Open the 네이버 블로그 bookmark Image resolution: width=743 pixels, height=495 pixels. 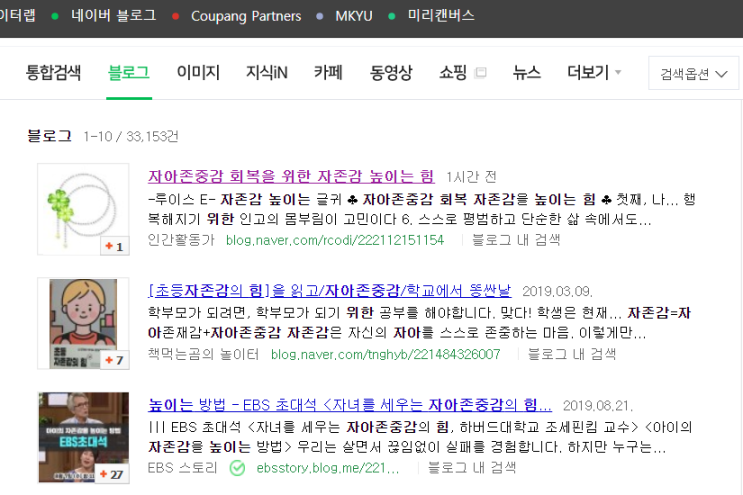coord(113,16)
